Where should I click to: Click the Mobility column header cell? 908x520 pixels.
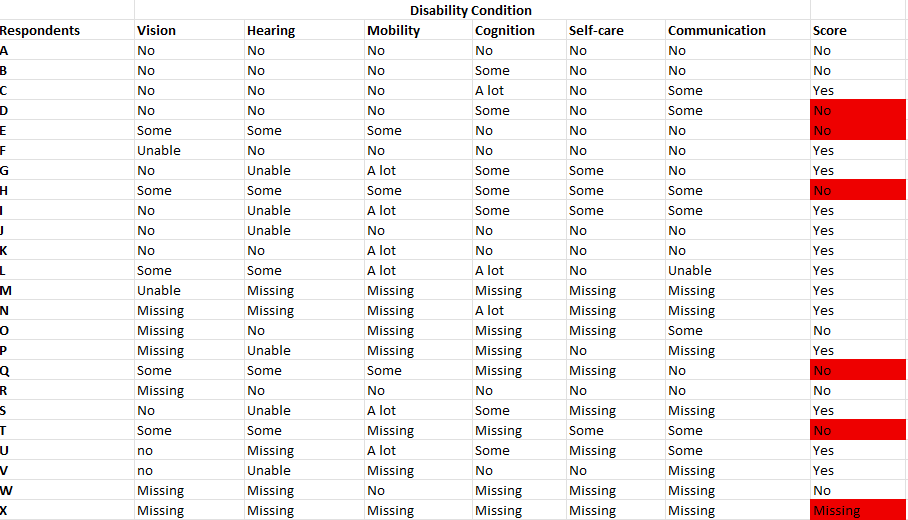point(418,30)
